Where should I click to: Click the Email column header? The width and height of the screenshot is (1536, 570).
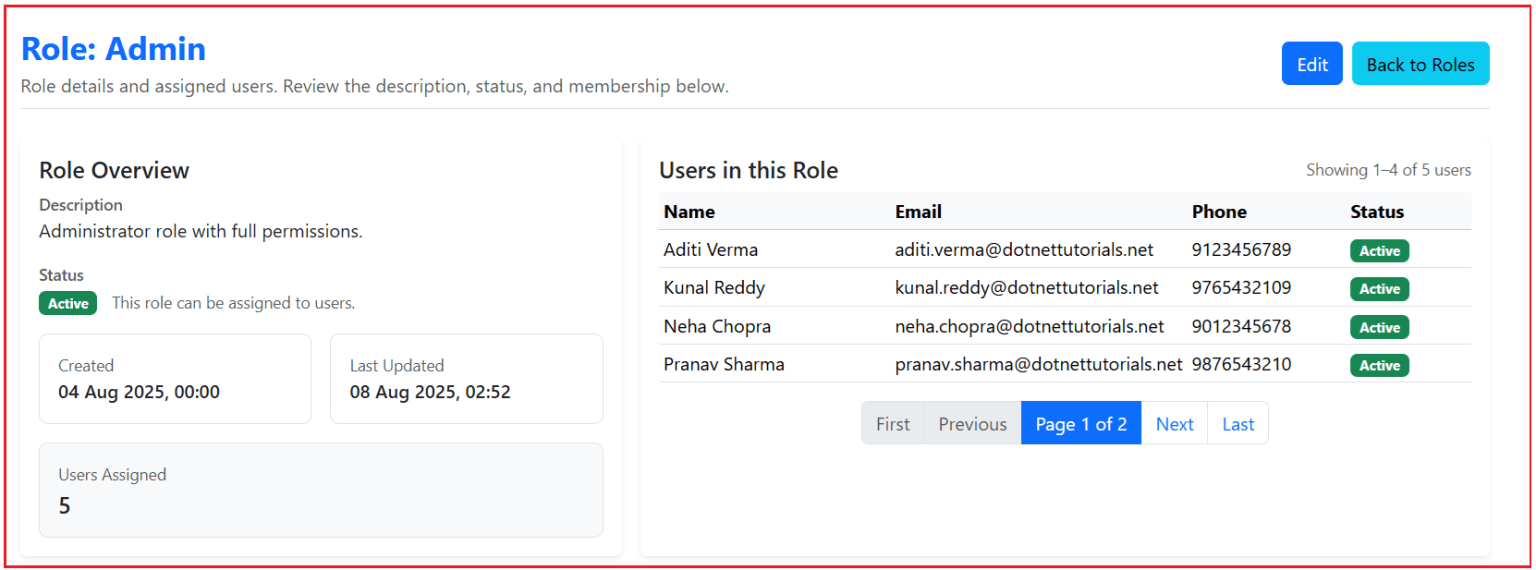[918, 212]
